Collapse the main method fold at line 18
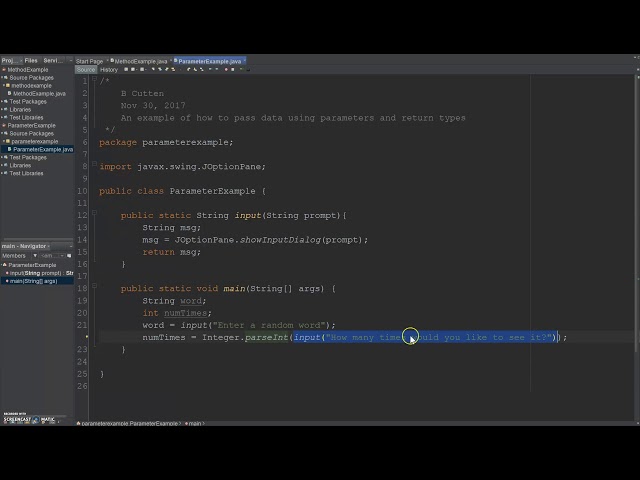 (94, 286)
